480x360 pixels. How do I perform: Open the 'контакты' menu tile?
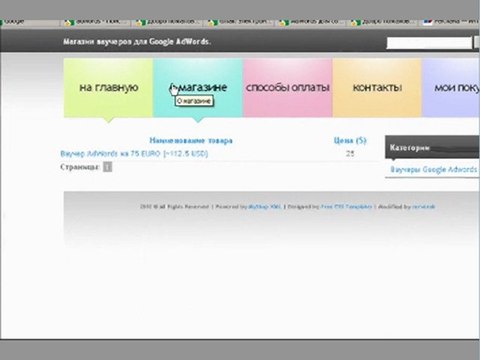point(377,88)
